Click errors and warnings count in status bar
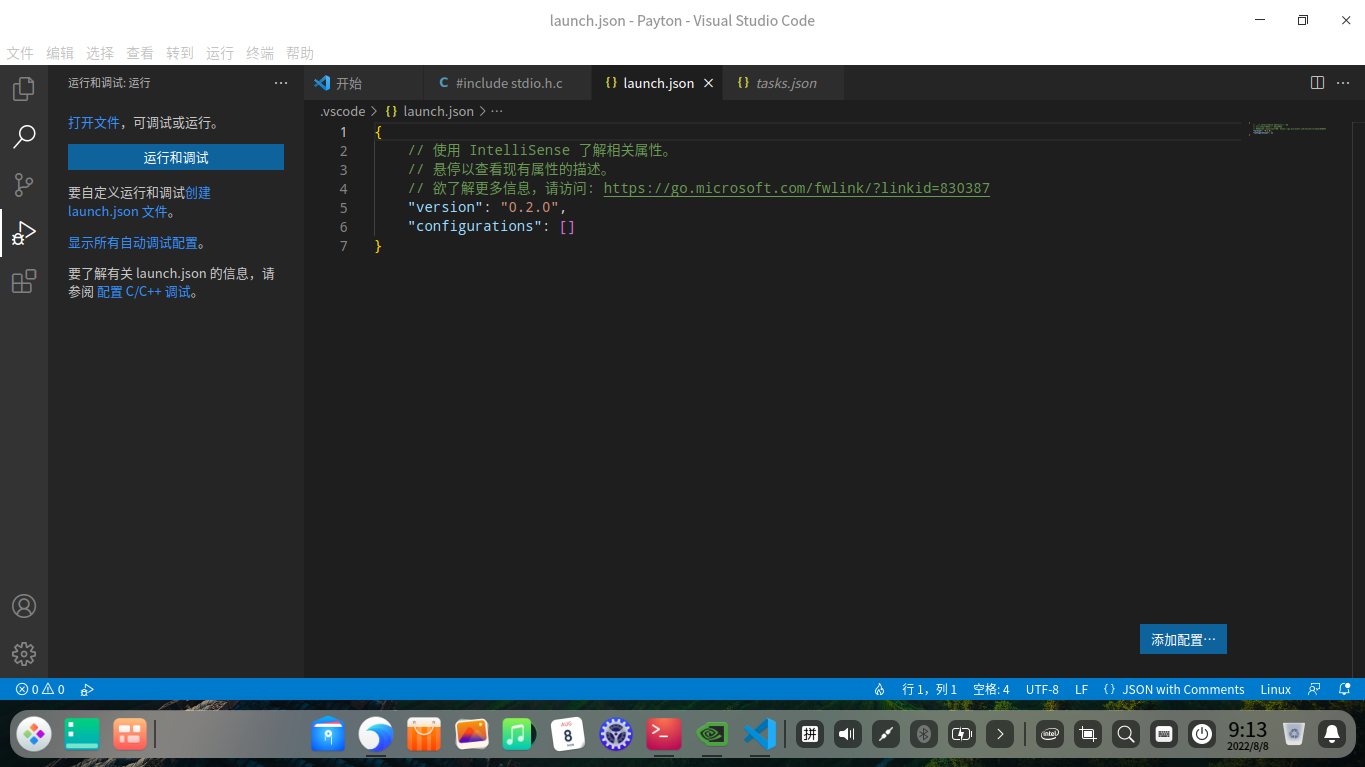 click(40, 689)
